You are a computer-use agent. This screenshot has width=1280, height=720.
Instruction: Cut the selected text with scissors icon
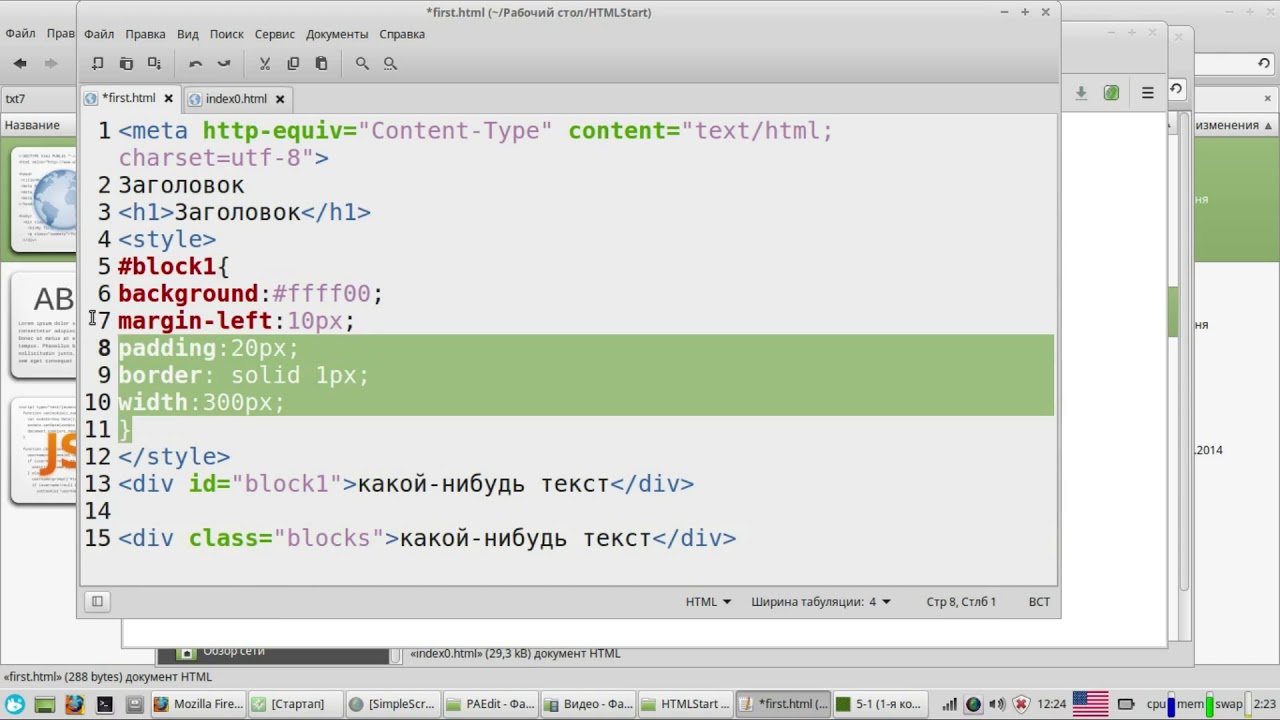(x=265, y=63)
